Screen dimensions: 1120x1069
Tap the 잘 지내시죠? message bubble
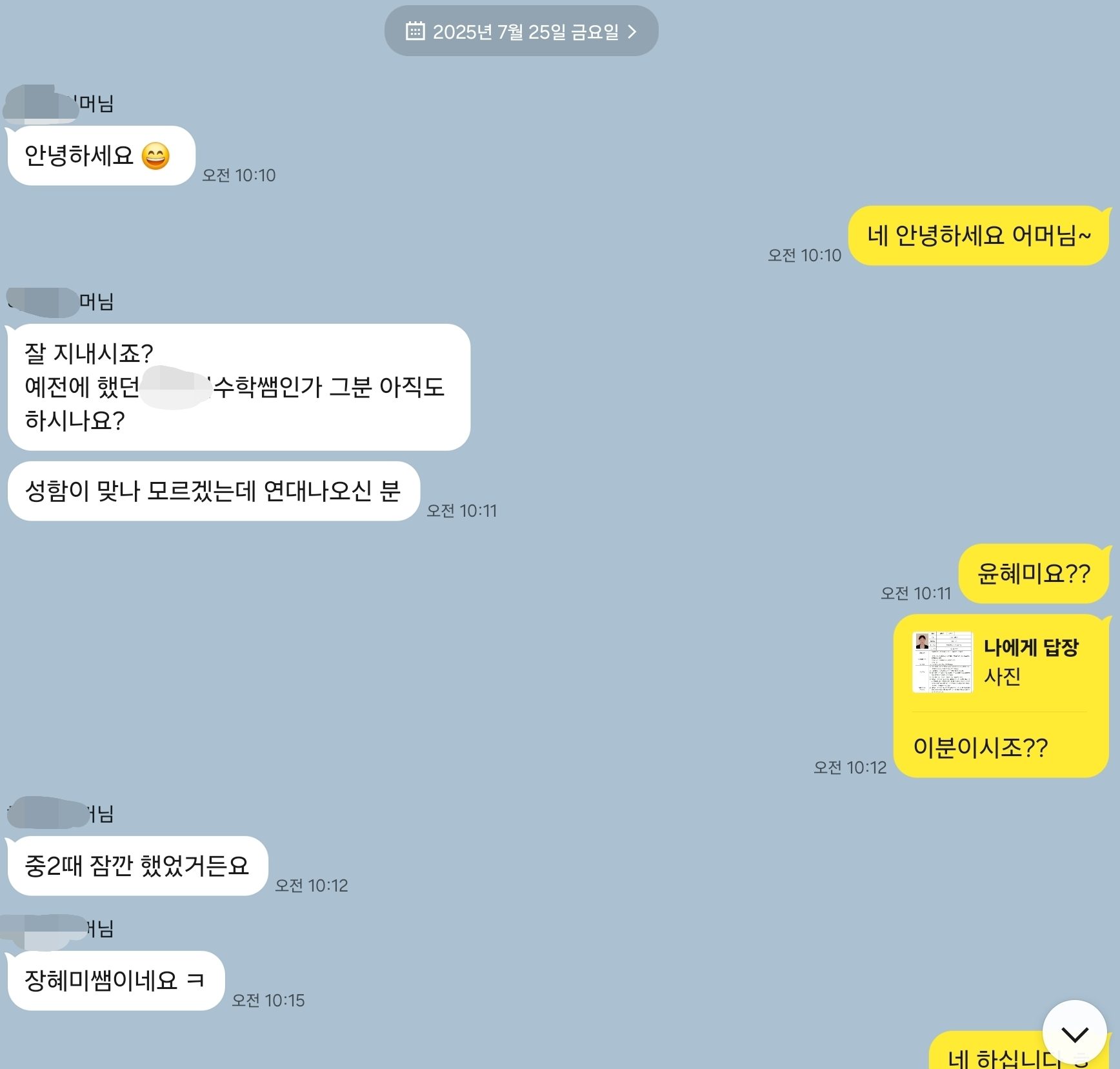239,387
